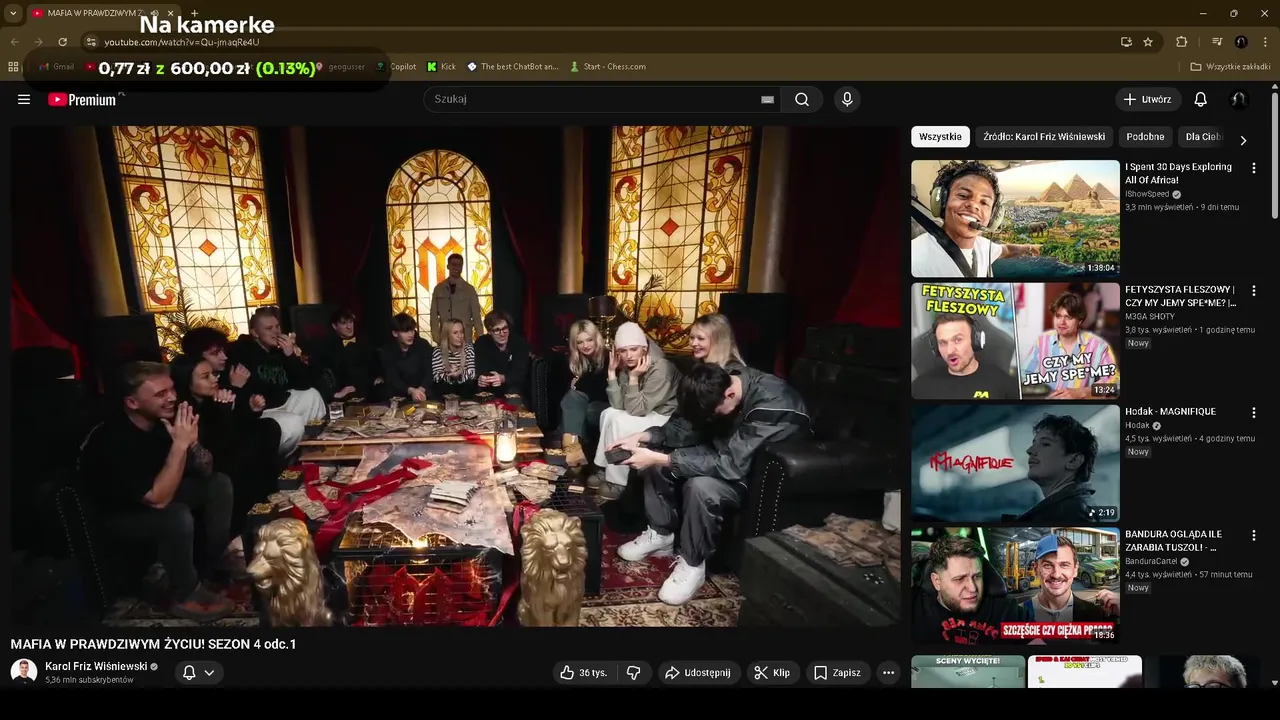Viewport: 1280px width, 720px height.
Task: Open the apps grid icon in bookmarks bar
Action: [x=13, y=67]
